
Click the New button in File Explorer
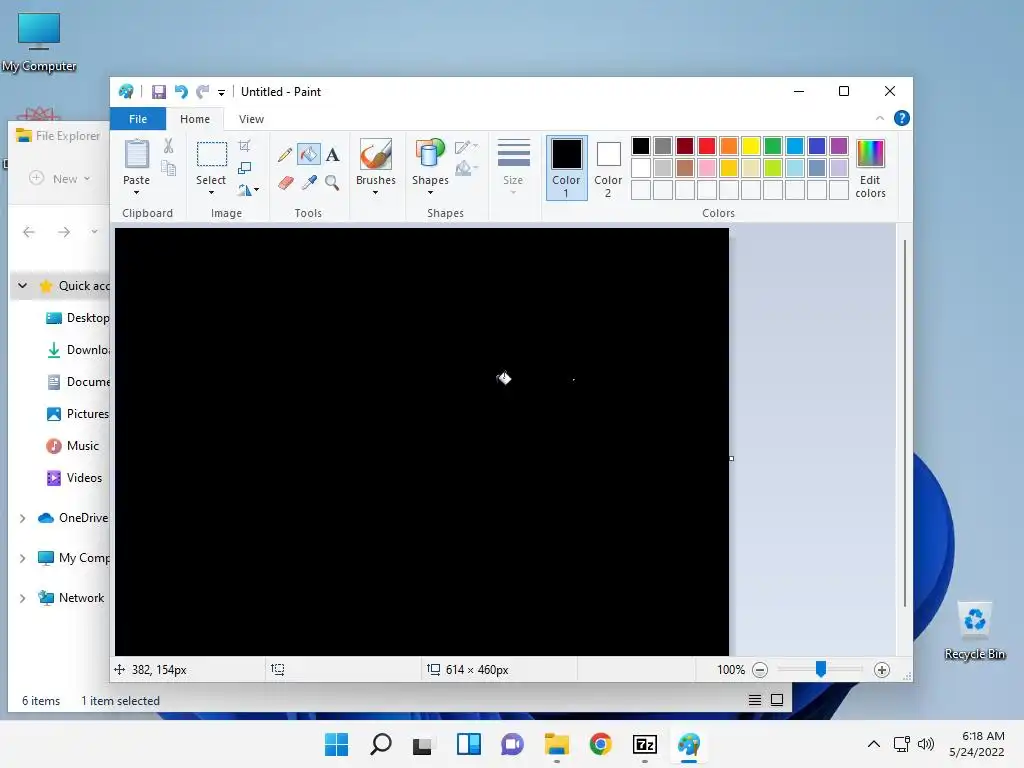pos(59,178)
